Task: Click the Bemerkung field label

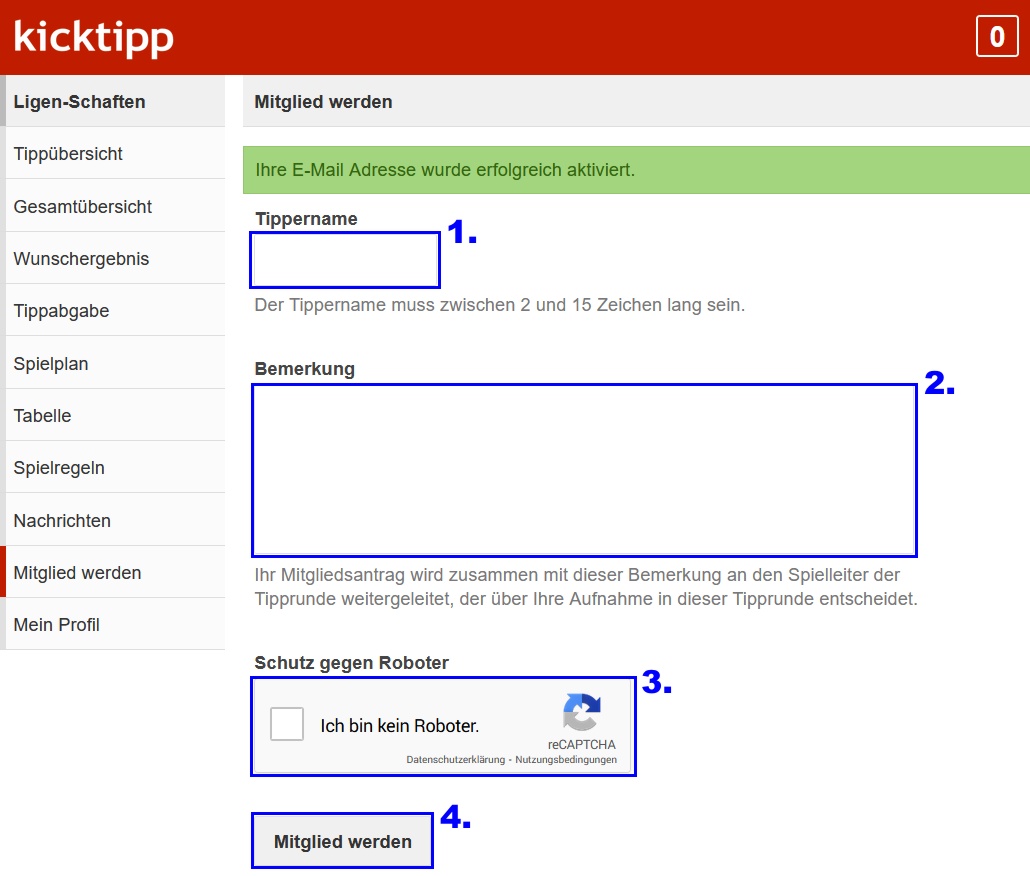Action: point(305,369)
